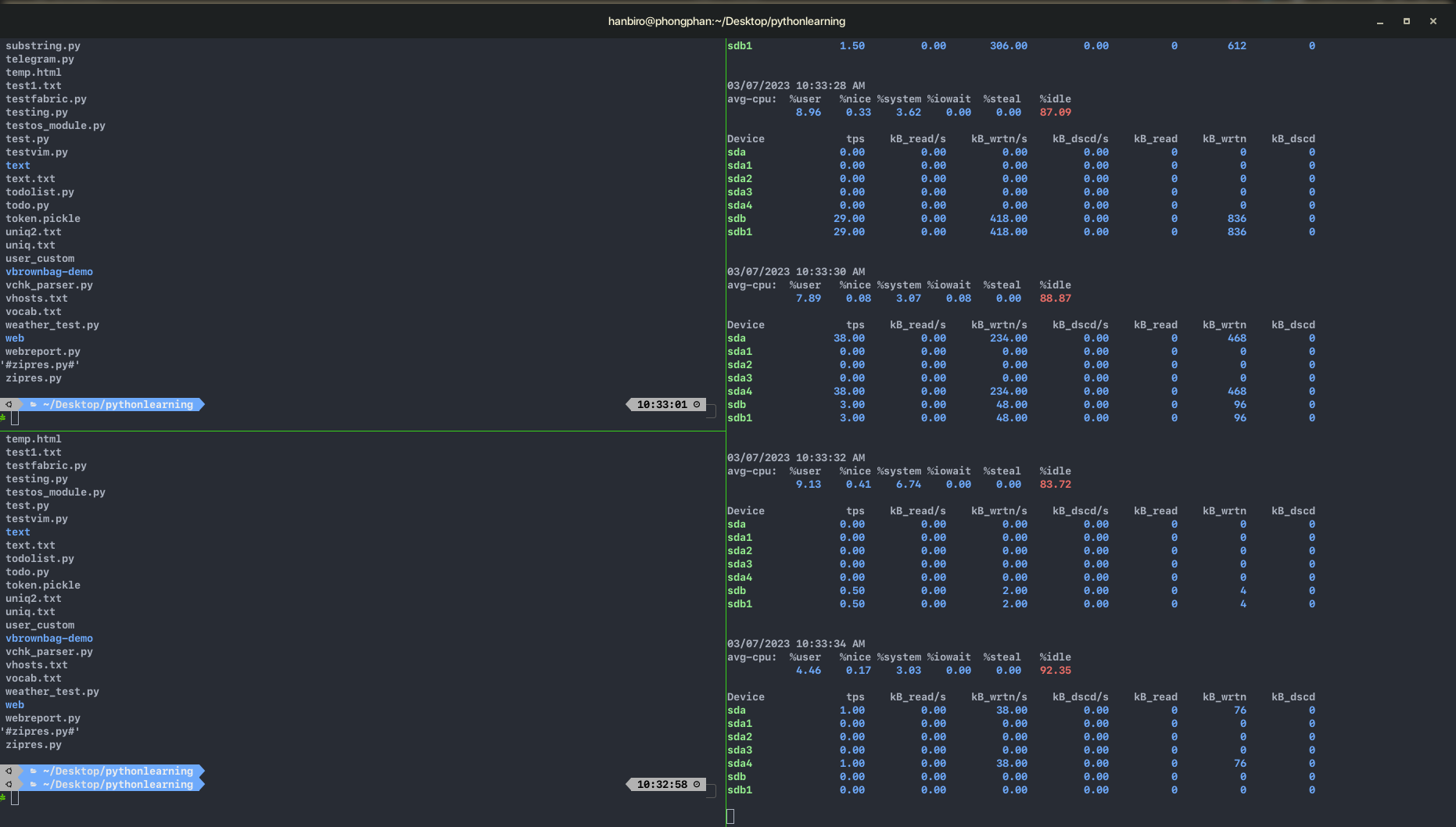Click the chevron before the timestamp badge
This screenshot has width=1456, height=827.
coord(629,404)
